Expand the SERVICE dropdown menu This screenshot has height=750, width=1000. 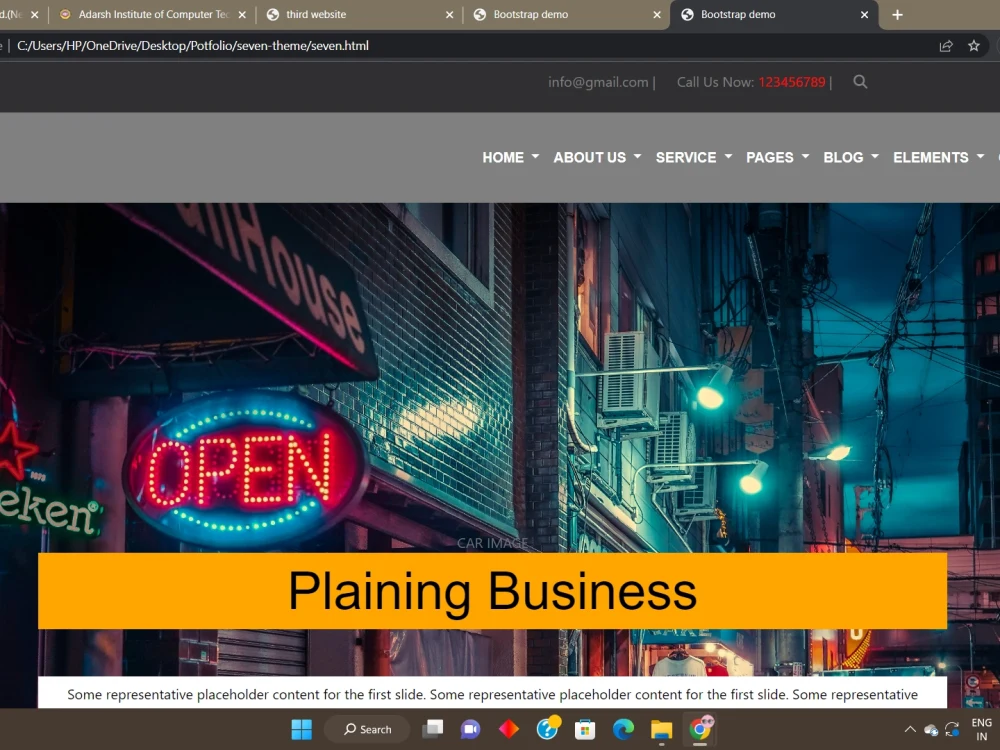(694, 158)
